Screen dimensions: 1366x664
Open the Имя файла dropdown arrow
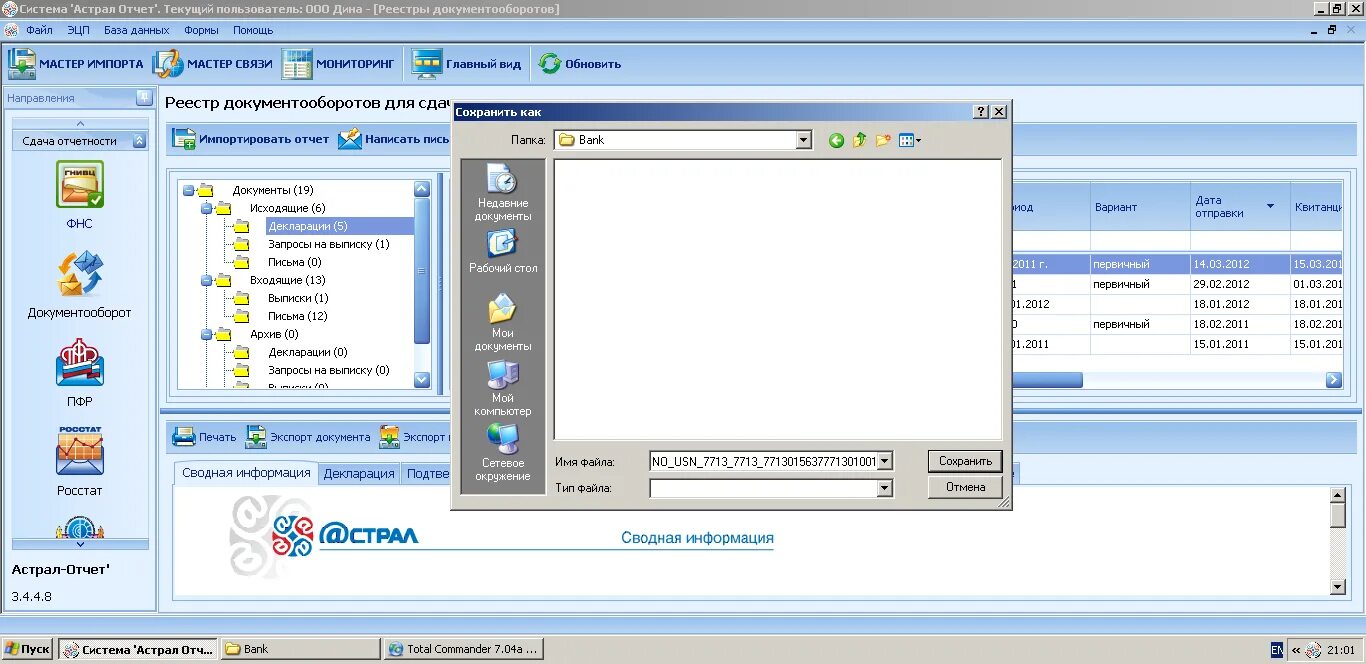[x=884, y=461]
